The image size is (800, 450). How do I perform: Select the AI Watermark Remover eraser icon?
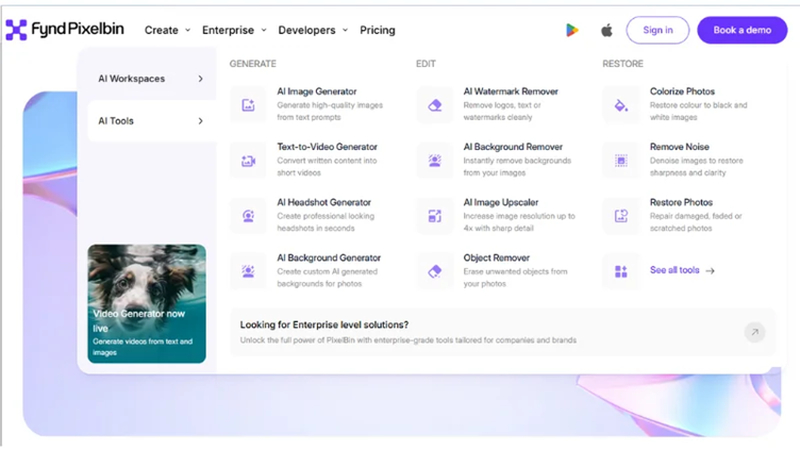(x=435, y=105)
